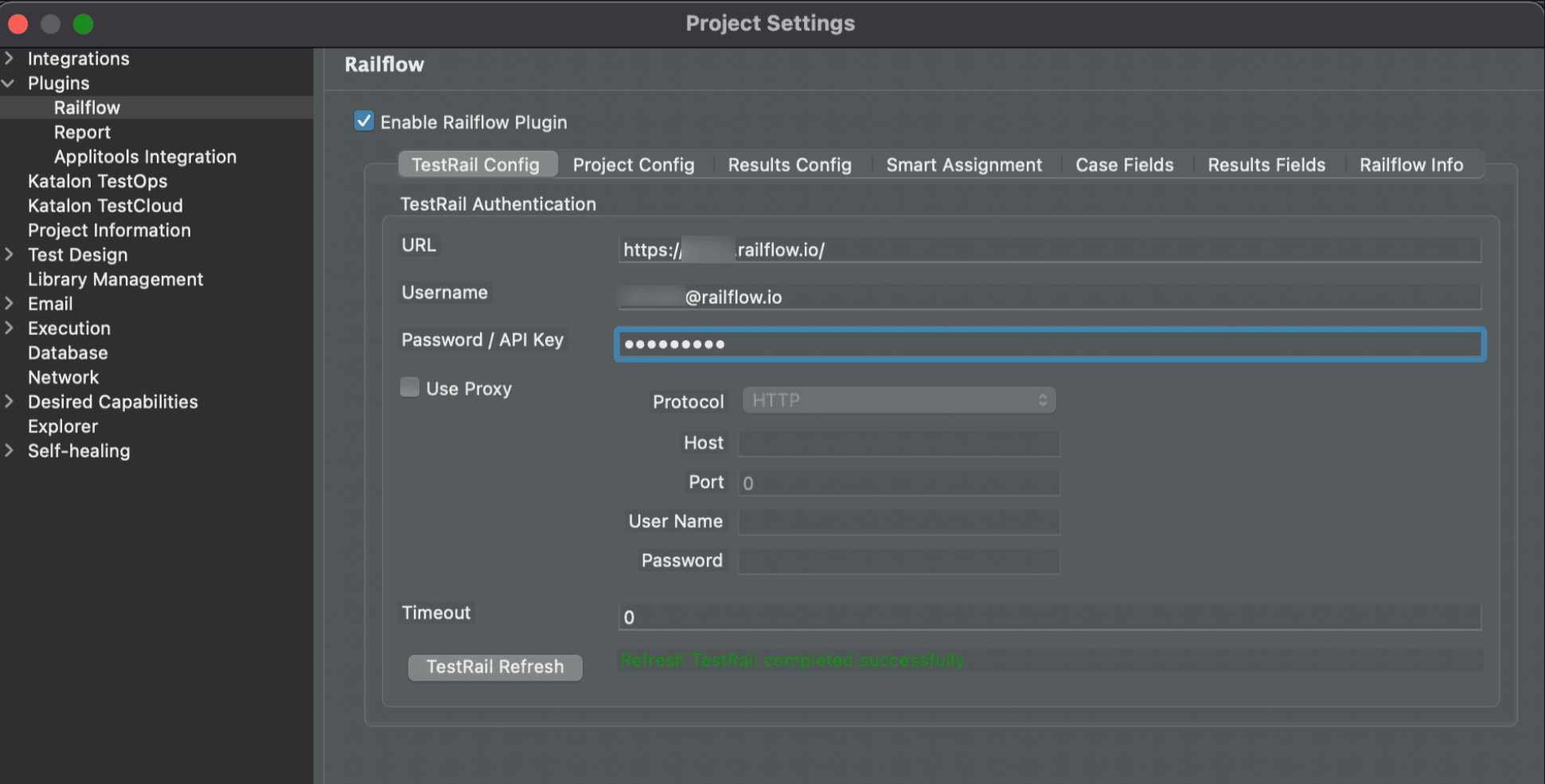This screenshot has width=1545, height=784.
Task: Open Katalon TestCloud settings
Action: pyautogui.click(x=105, y=205)
